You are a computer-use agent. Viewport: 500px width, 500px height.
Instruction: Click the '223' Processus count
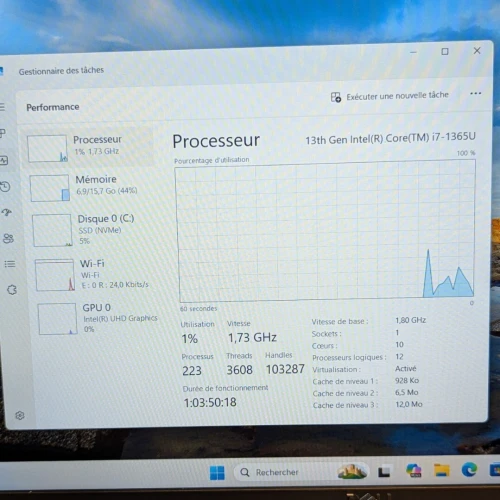pyautogui.click(x=192, y=371)
